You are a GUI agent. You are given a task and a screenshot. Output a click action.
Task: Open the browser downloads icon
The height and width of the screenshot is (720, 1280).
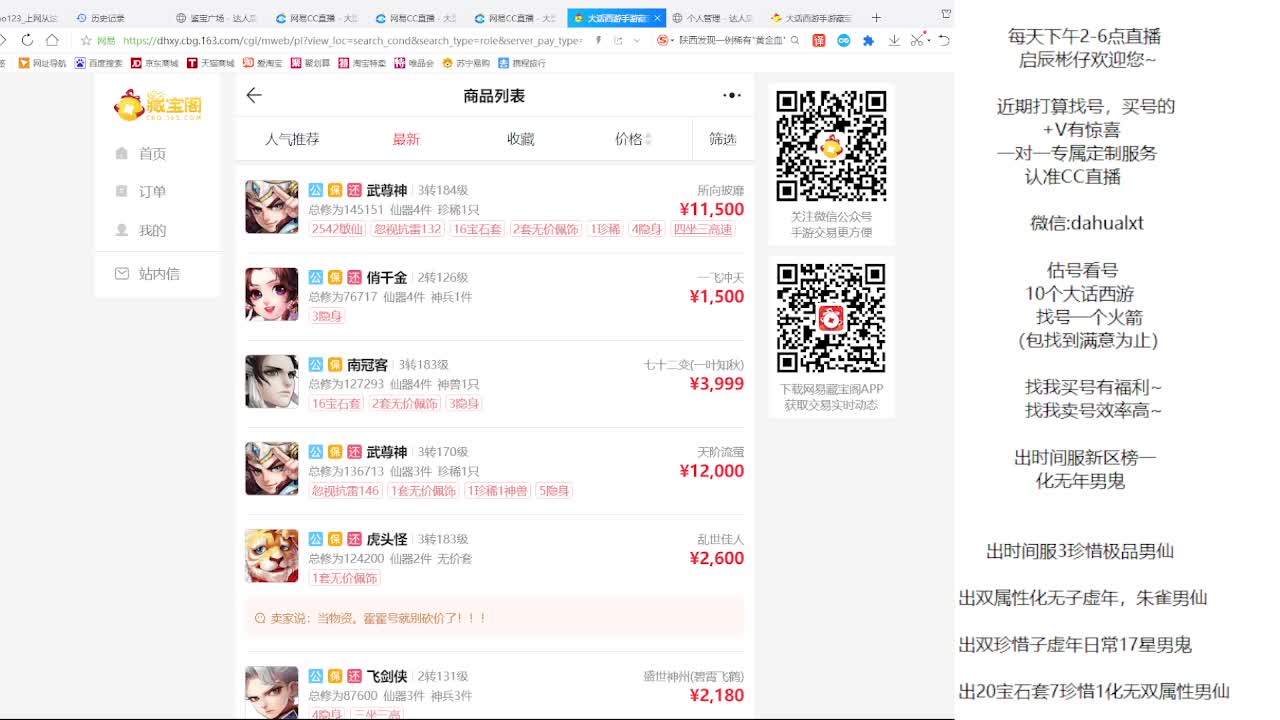pos(894,40)
